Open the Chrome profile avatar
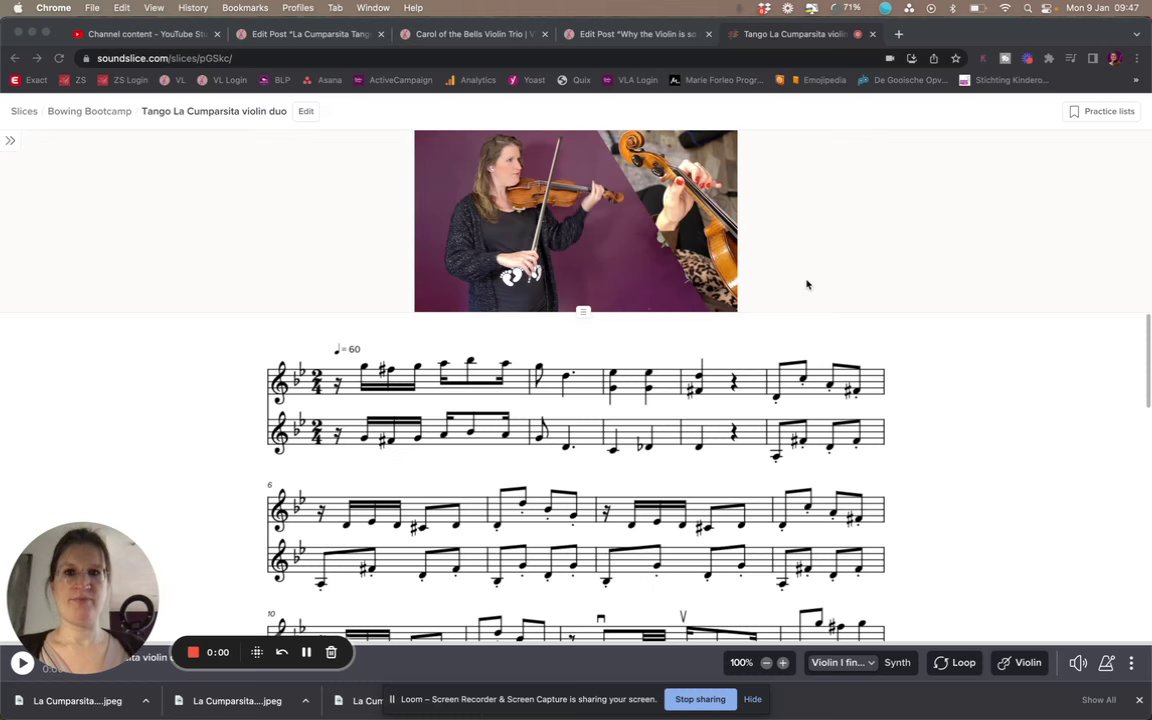Image resolution: width=1152 pixels, height=720 pixels. 1115,58
